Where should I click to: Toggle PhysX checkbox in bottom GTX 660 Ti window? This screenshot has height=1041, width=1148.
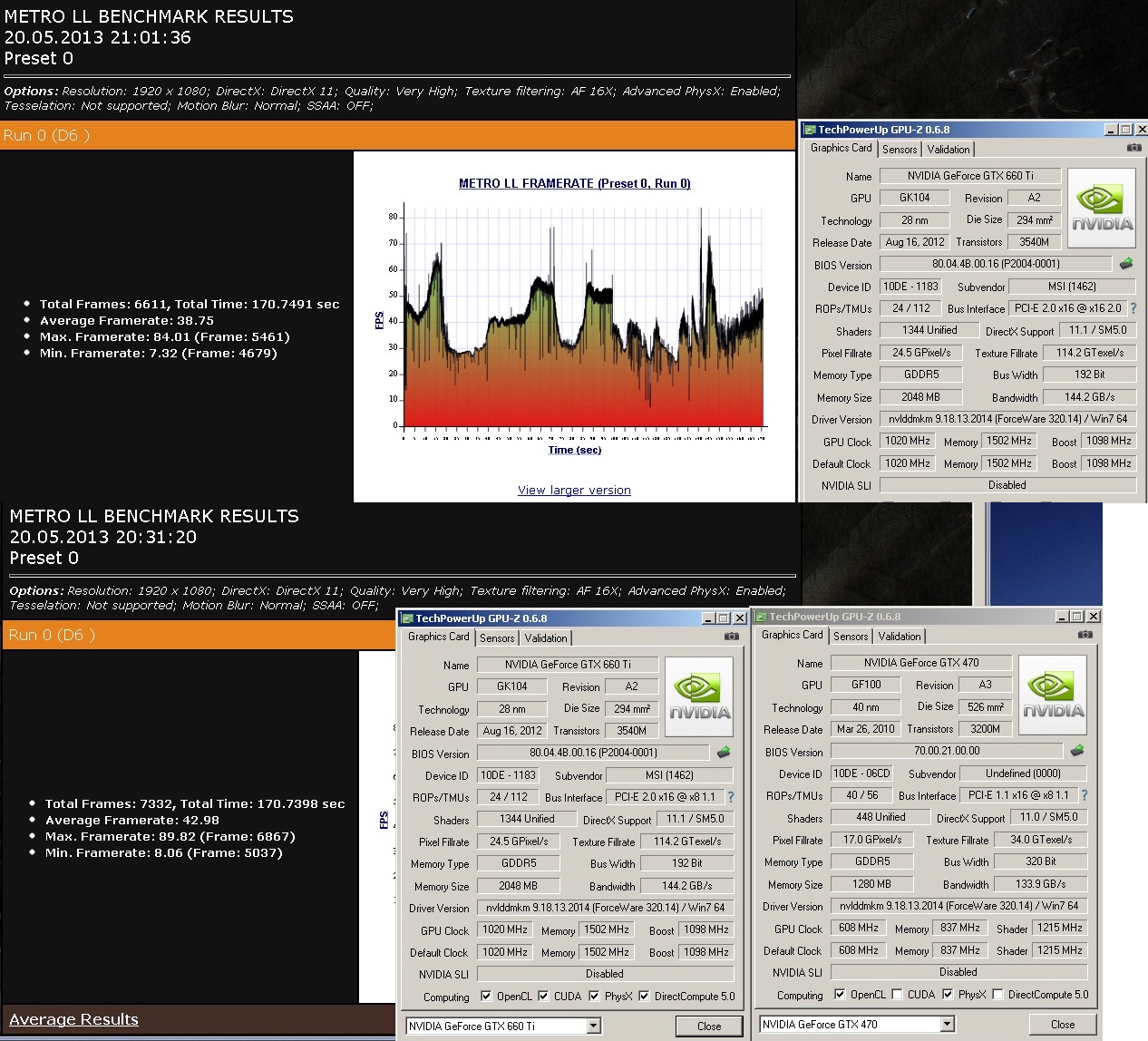[x=594, y=997]
